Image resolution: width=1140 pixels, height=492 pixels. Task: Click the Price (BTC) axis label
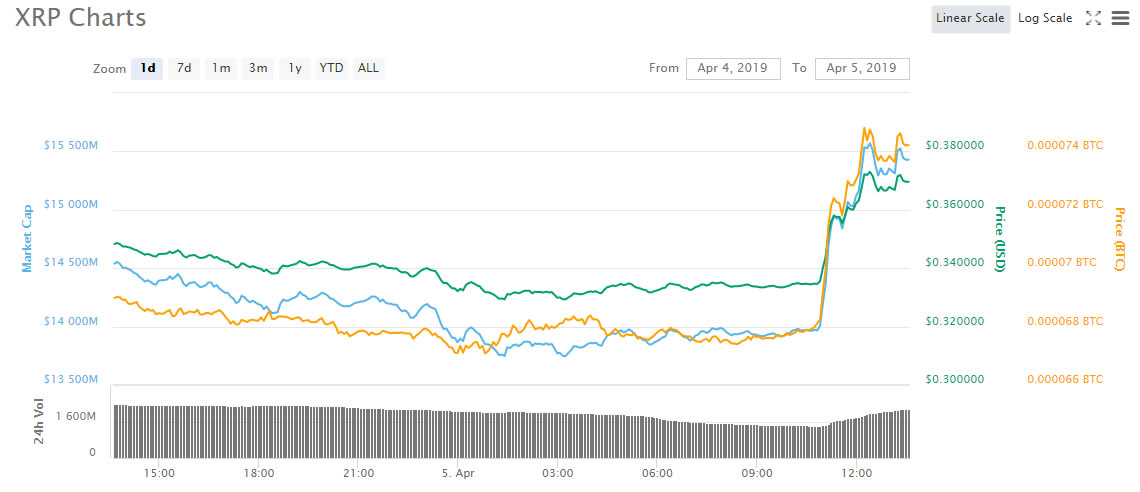pos(1120,238)
